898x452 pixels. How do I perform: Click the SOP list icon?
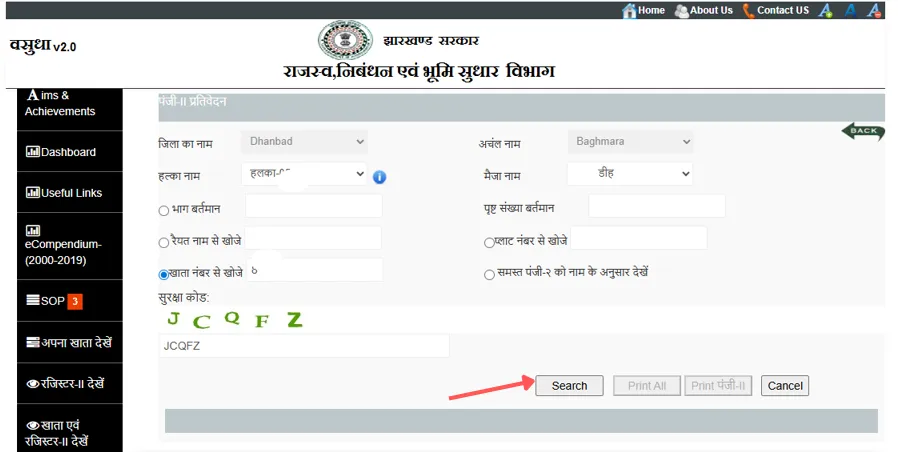(33, 300)
